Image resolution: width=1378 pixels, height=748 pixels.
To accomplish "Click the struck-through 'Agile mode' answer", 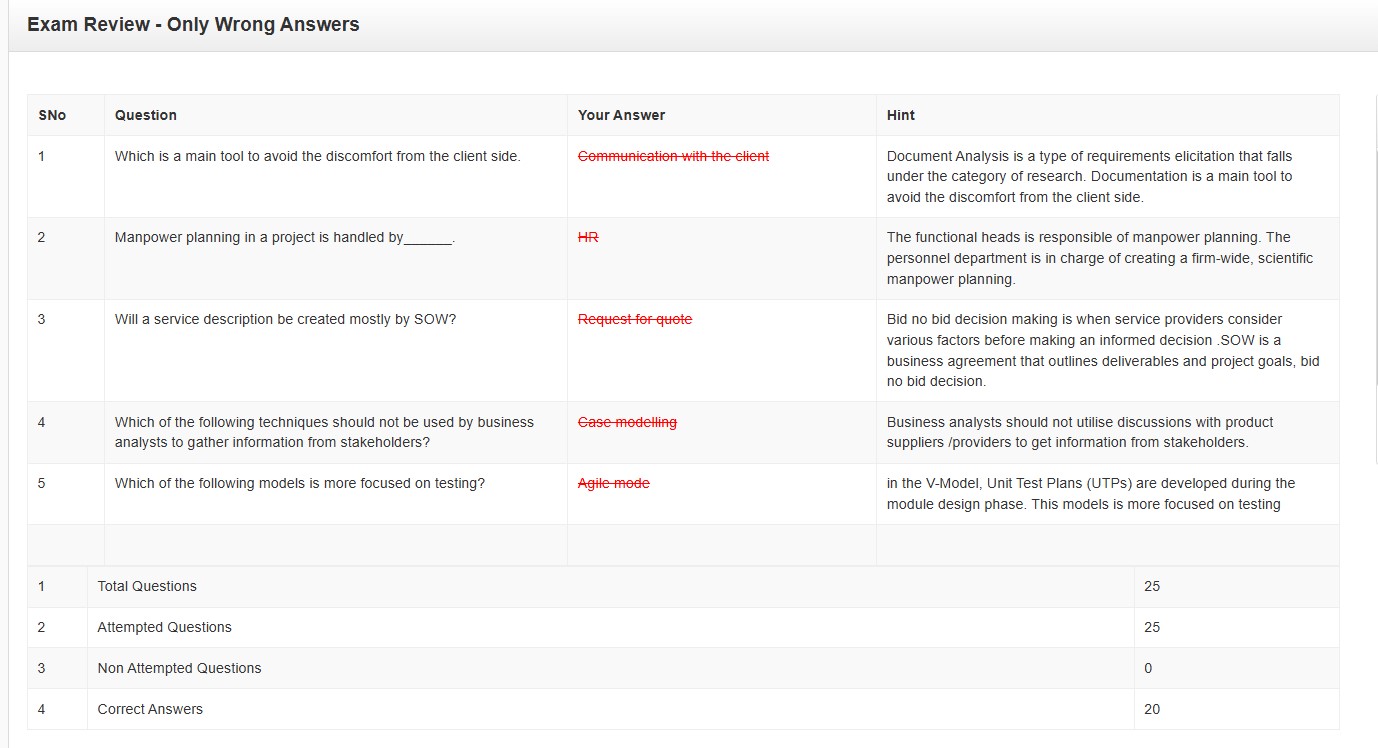I will [x=613, y=483].
